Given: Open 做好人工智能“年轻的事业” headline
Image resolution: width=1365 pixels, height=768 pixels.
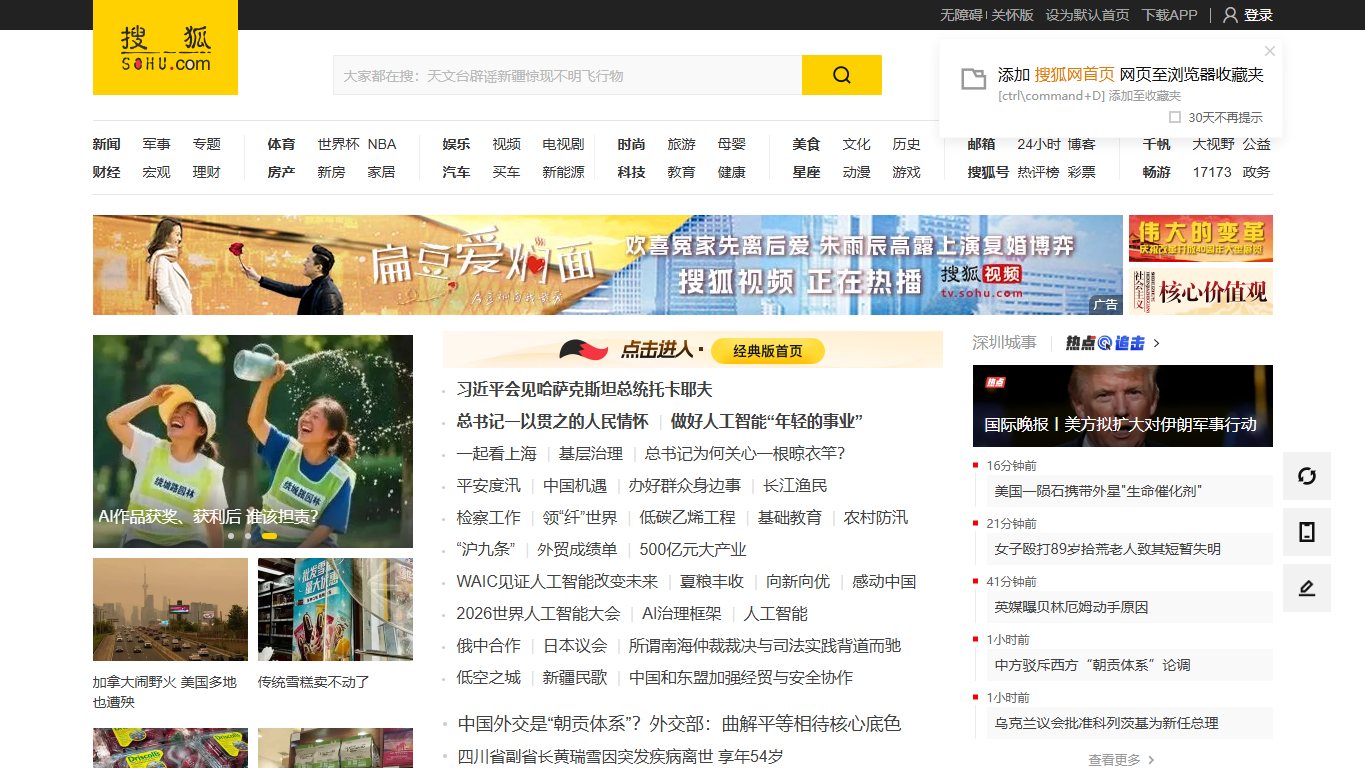Looking at the screenshot, I should (767, 421).
